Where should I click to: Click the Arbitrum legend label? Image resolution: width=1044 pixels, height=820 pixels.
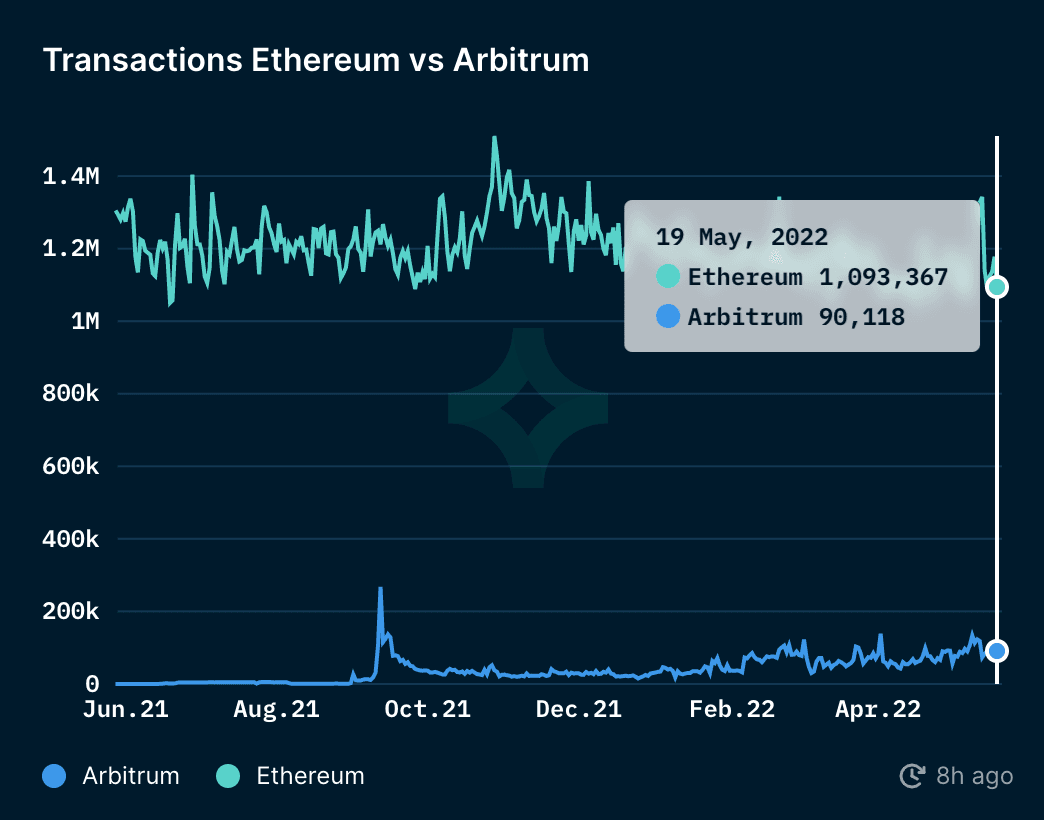pos(131,776)
